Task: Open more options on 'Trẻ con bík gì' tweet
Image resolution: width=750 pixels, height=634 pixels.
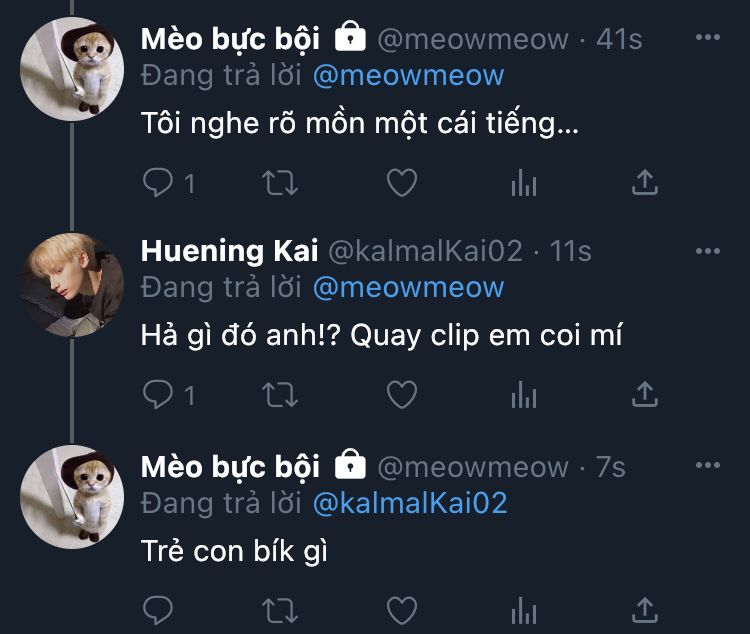Action: (707, 465)
